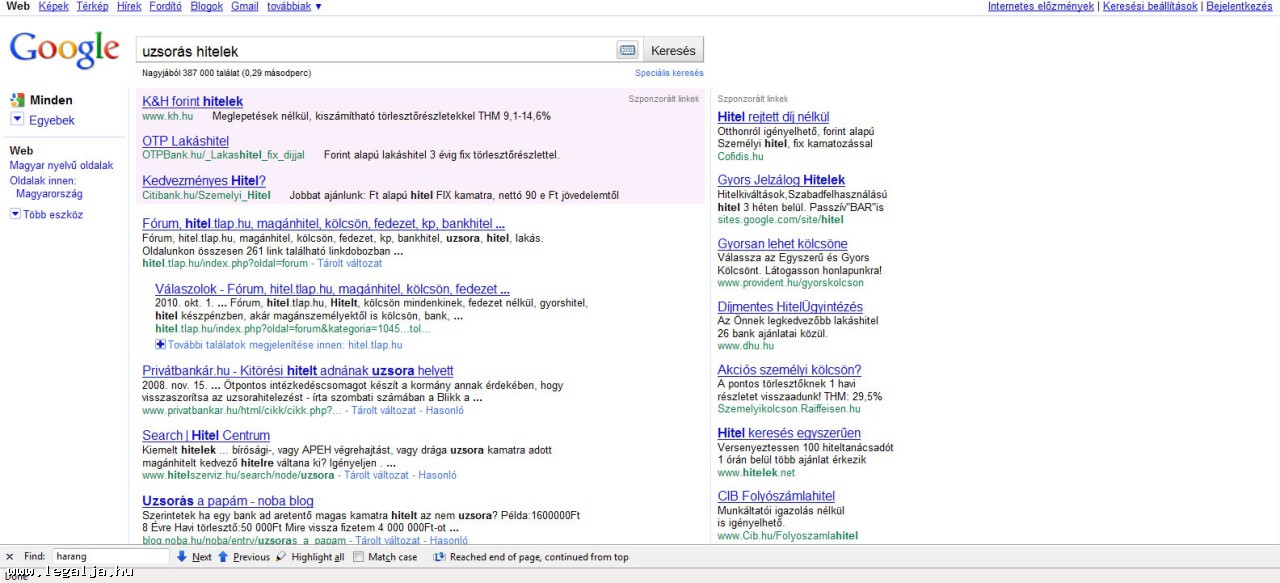Expand the Több eszköz arrow

[x=14, y=214]
